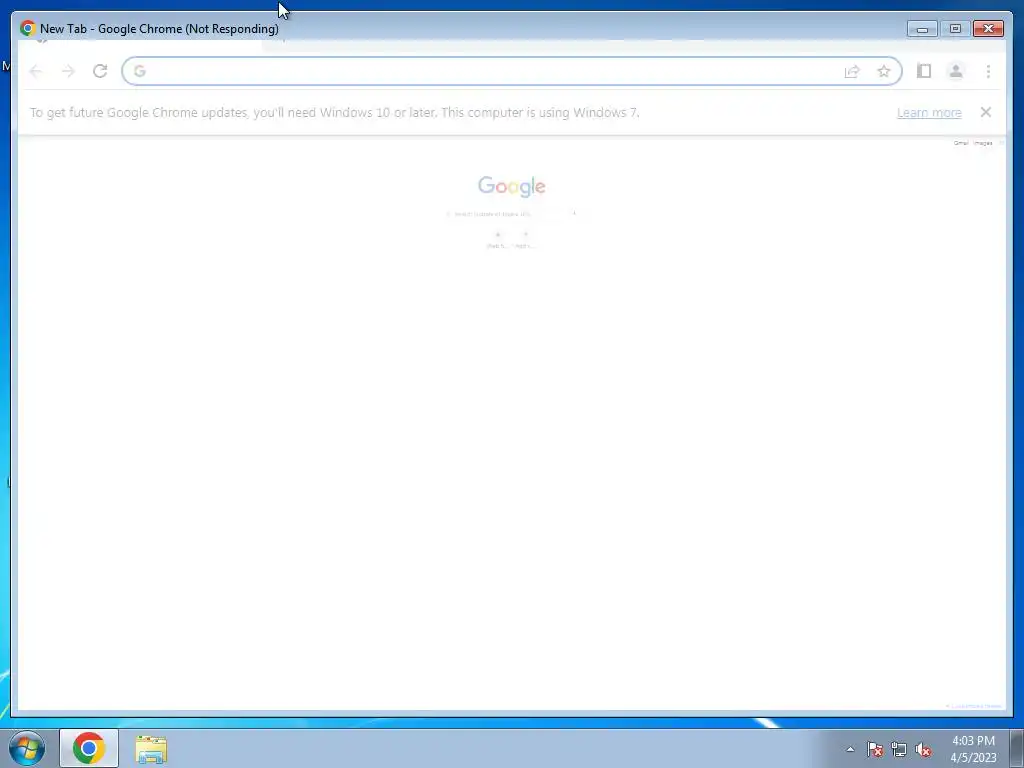Click the Google logo on the page
Screen dimensions: 1024x768
[511, 186]
